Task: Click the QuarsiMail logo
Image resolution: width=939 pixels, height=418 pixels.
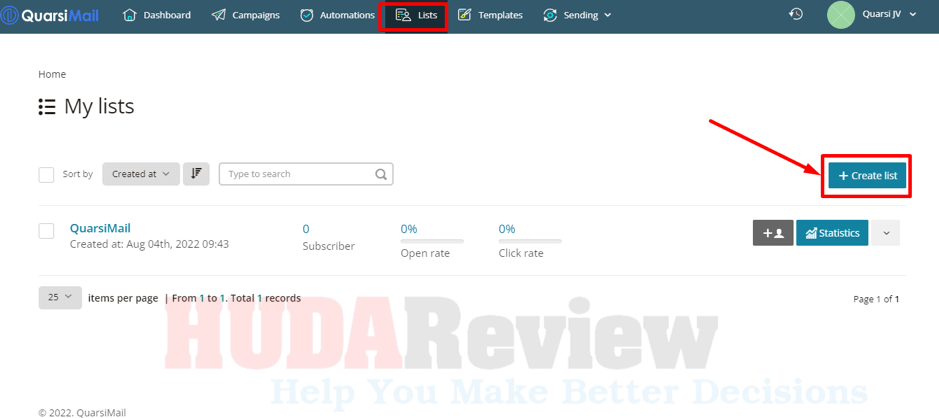Action: (50, 15)
